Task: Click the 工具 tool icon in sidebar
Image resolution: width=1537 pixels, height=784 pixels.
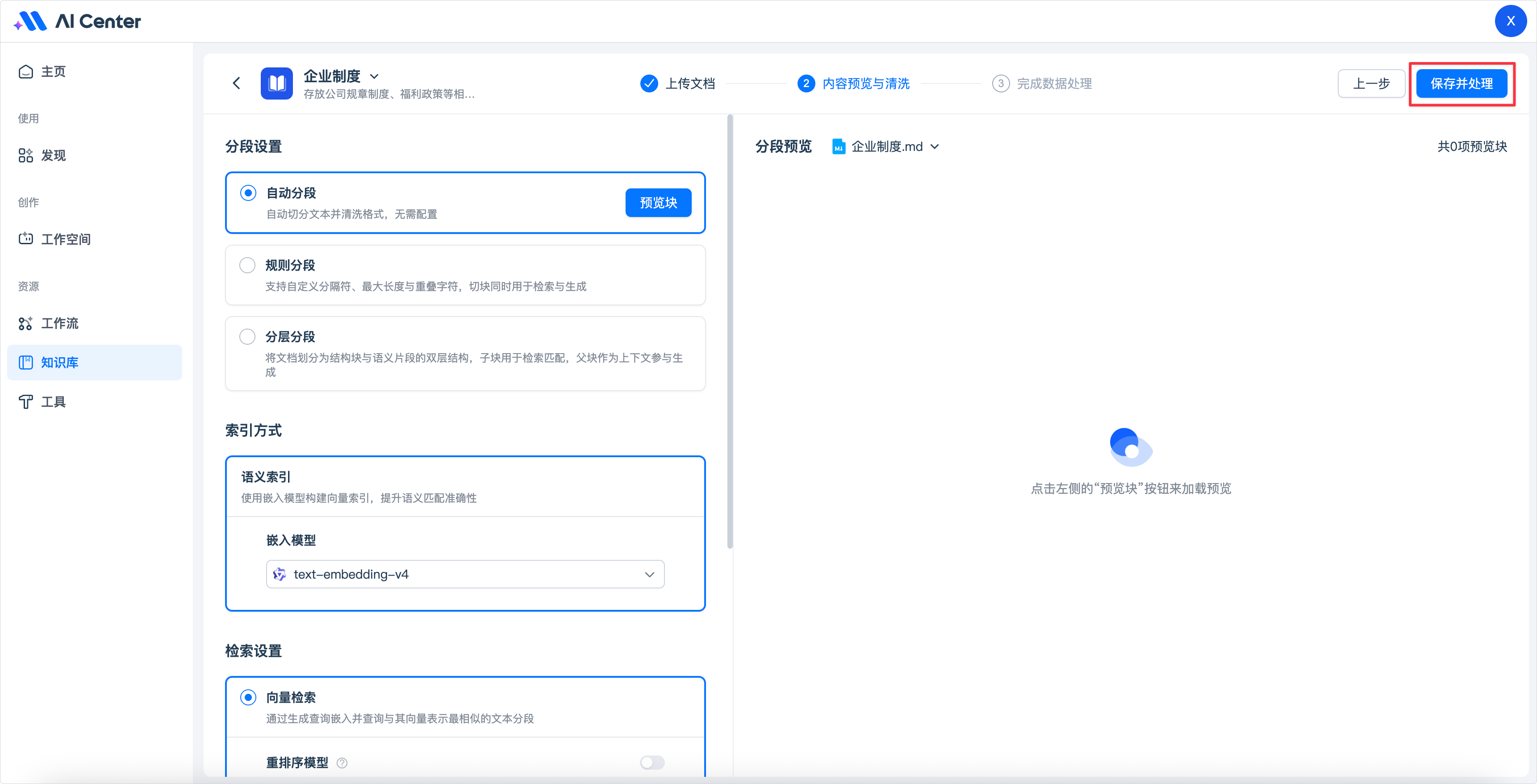Action: 25,401
